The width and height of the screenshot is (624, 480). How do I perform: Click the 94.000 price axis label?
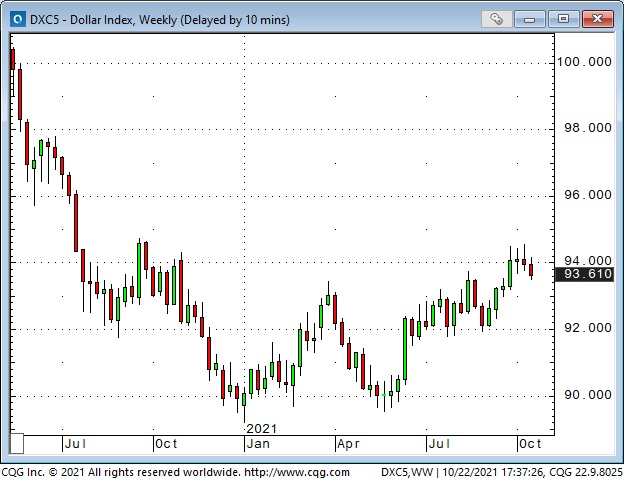click(587, 261)
